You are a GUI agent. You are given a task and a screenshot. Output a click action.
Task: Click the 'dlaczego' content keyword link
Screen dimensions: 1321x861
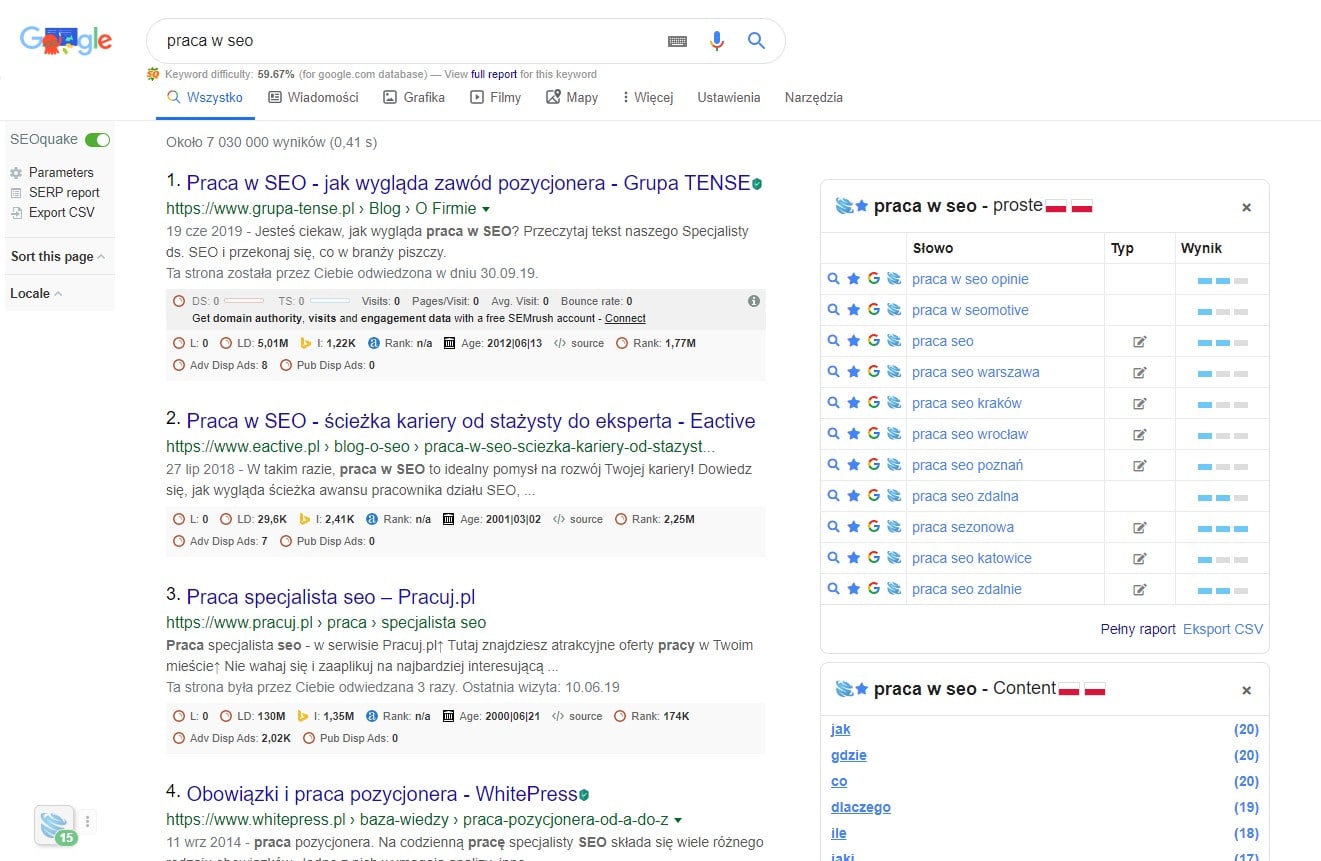(861, 807)
